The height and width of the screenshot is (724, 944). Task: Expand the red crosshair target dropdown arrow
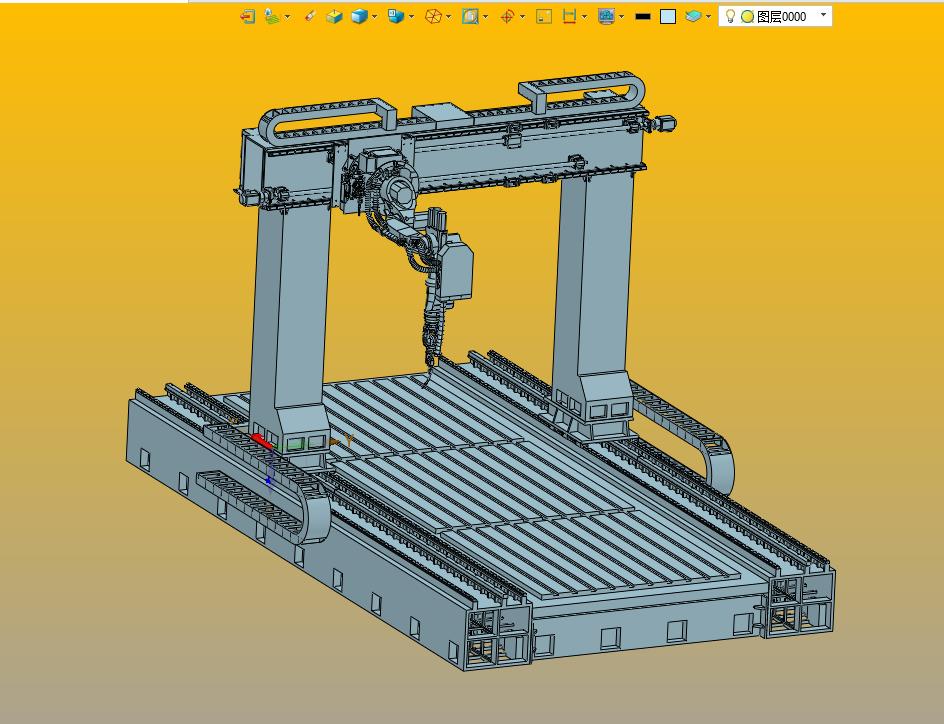[522, 17]
